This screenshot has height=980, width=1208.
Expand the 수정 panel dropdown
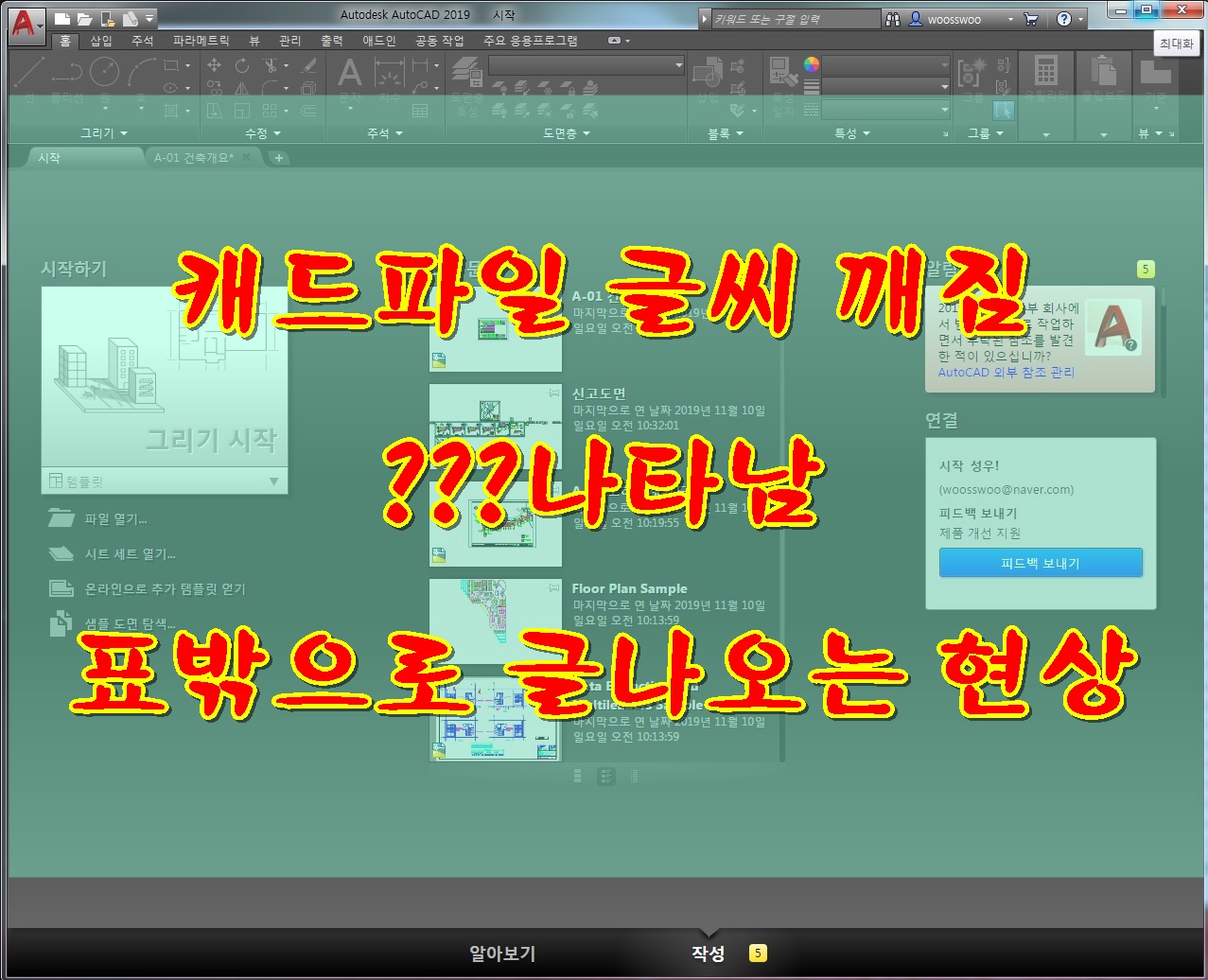click(x=263, y=133)
